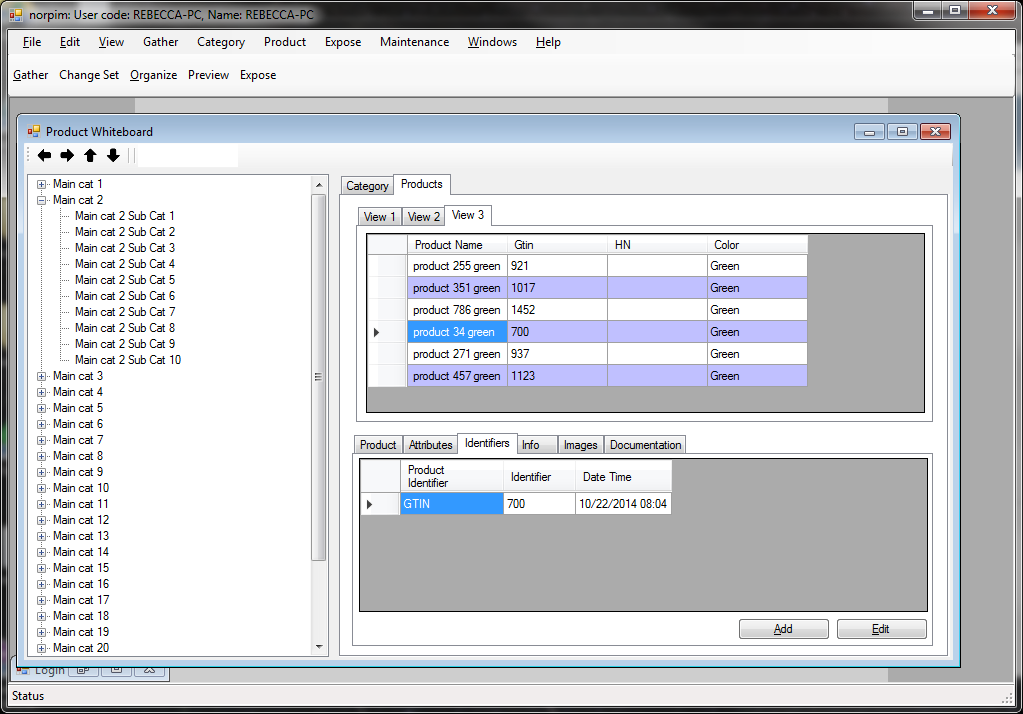Image resolution: width=1023 pixels, height=714 pixels.
Task: Switch to the Category tab
Action: (367, 186)
